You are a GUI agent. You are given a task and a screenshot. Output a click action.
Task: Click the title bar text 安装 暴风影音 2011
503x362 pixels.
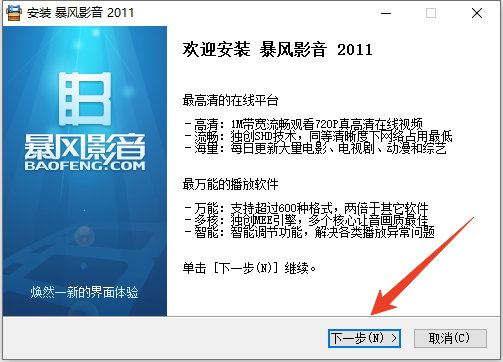pyautogui.click(x=80, y=13)
